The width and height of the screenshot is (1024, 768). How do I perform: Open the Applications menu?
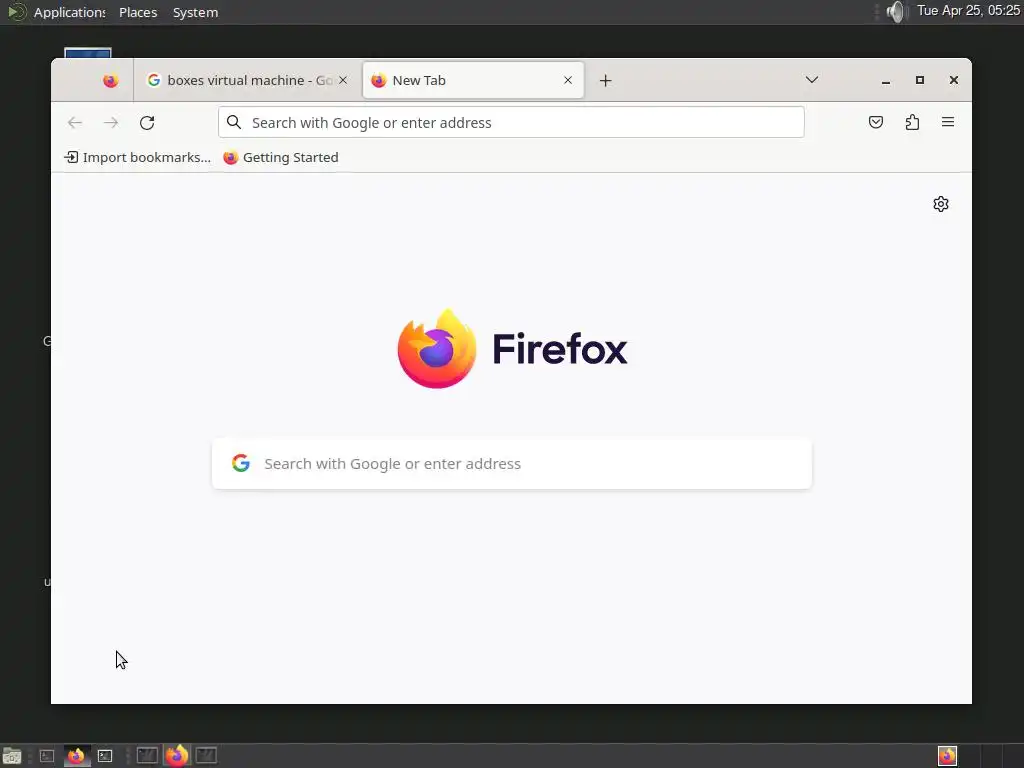69,12
